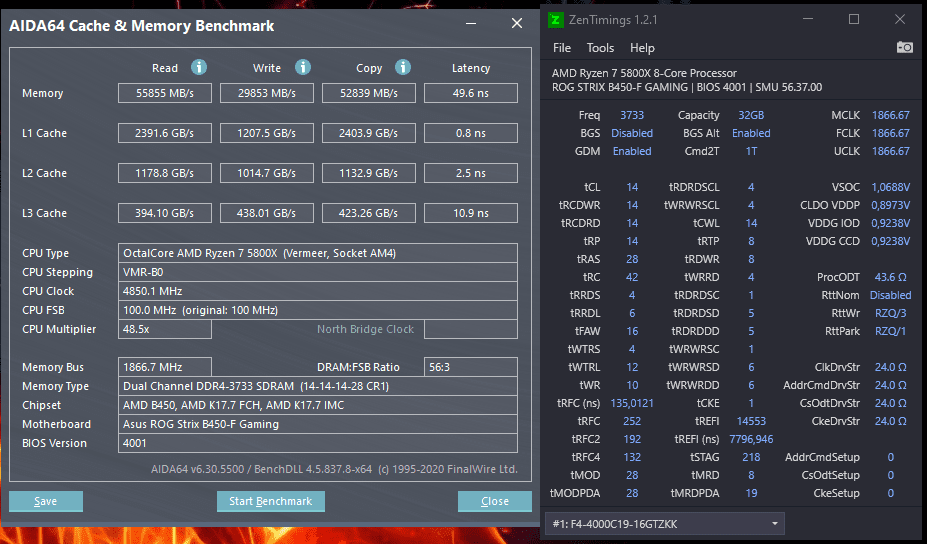Click the tRFC (ns) value 135,0121
Screen dimensions: 927x544
(632, 403)
